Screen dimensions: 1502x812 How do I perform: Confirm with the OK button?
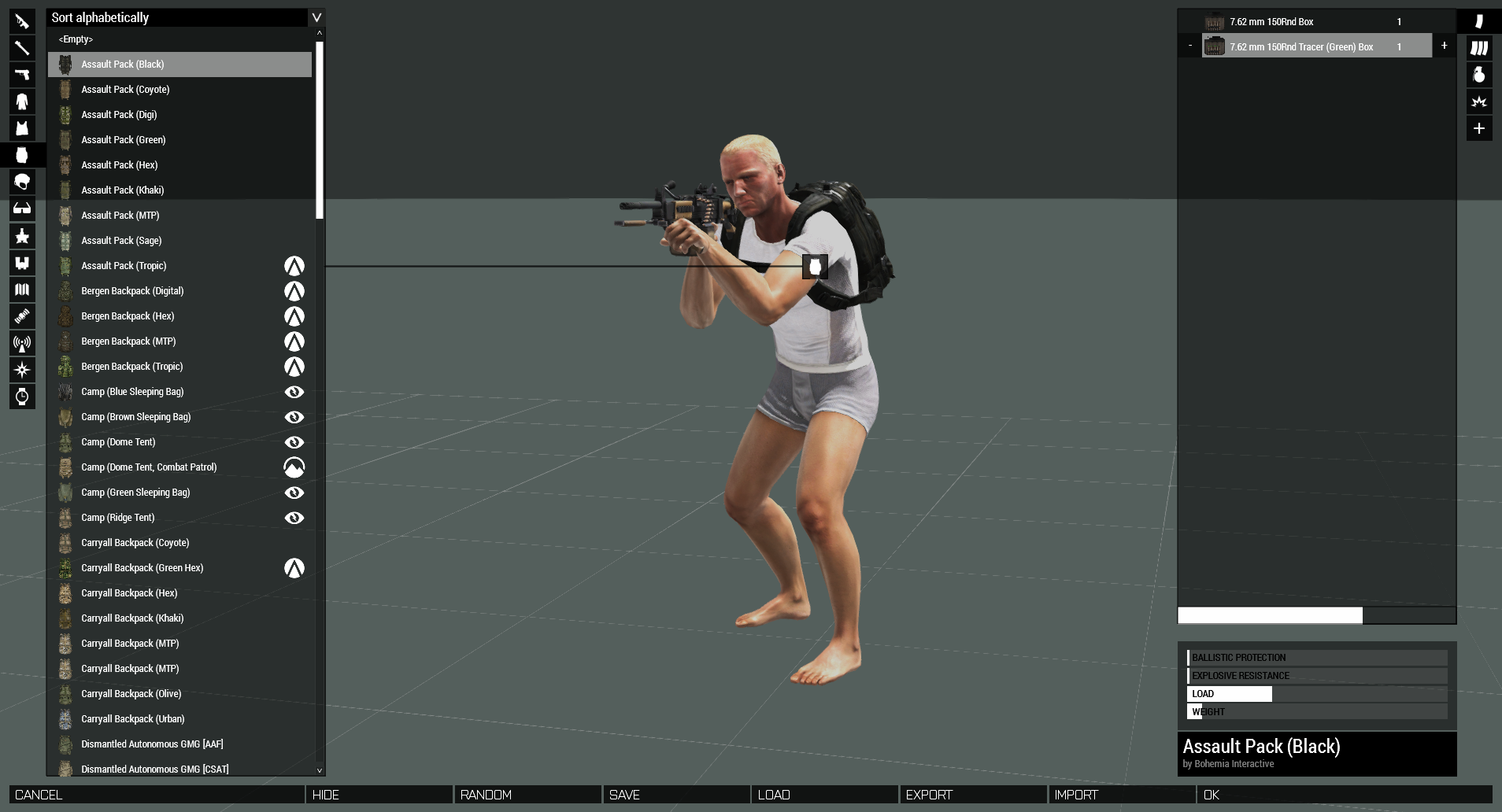click(x=1345, y=795)
